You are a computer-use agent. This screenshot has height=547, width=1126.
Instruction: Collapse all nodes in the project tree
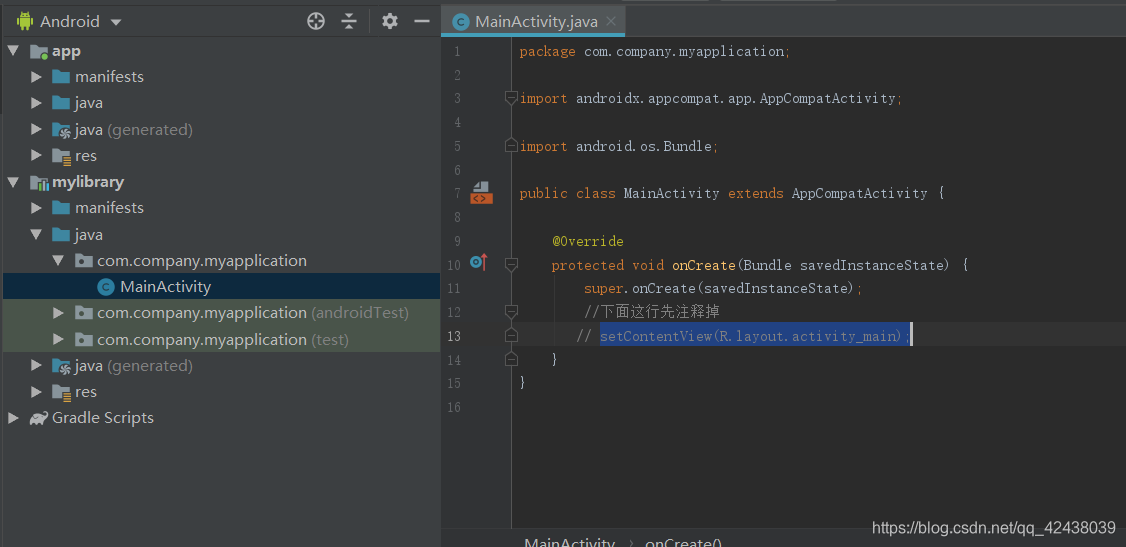pos(349,22)
